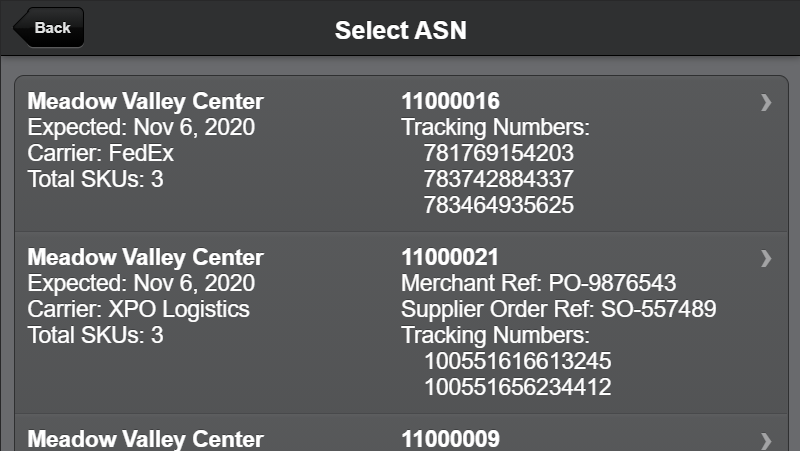
Task: Tap tracking number 100551616613245
Action: click(517, 361)
